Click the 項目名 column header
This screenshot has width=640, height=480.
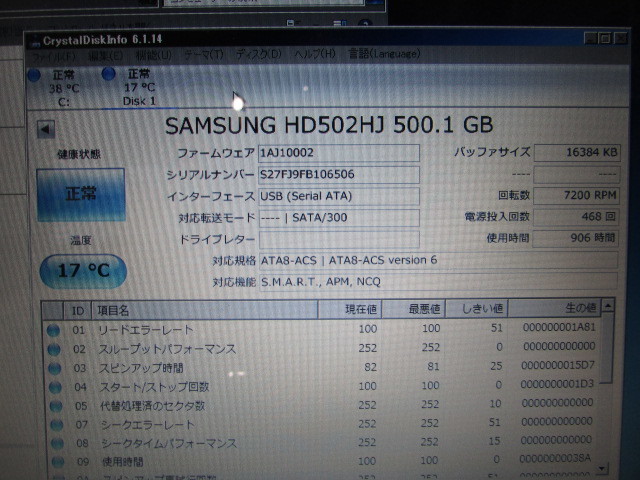[205, 310]
